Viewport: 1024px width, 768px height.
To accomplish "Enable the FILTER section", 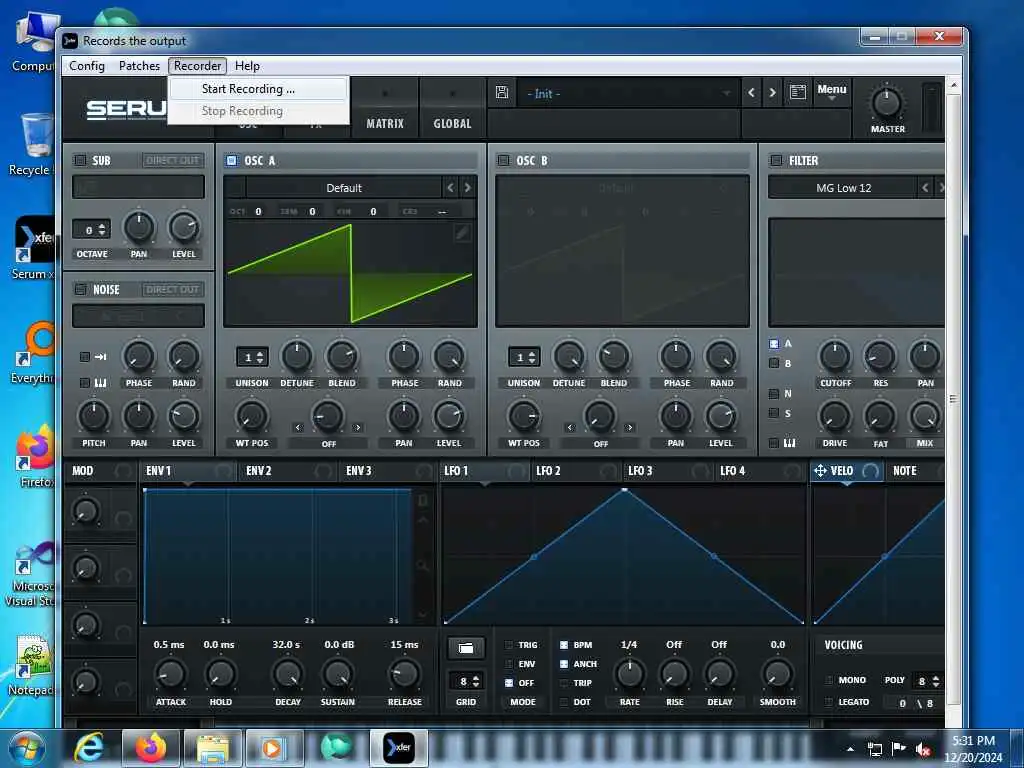I will [776, 160].
